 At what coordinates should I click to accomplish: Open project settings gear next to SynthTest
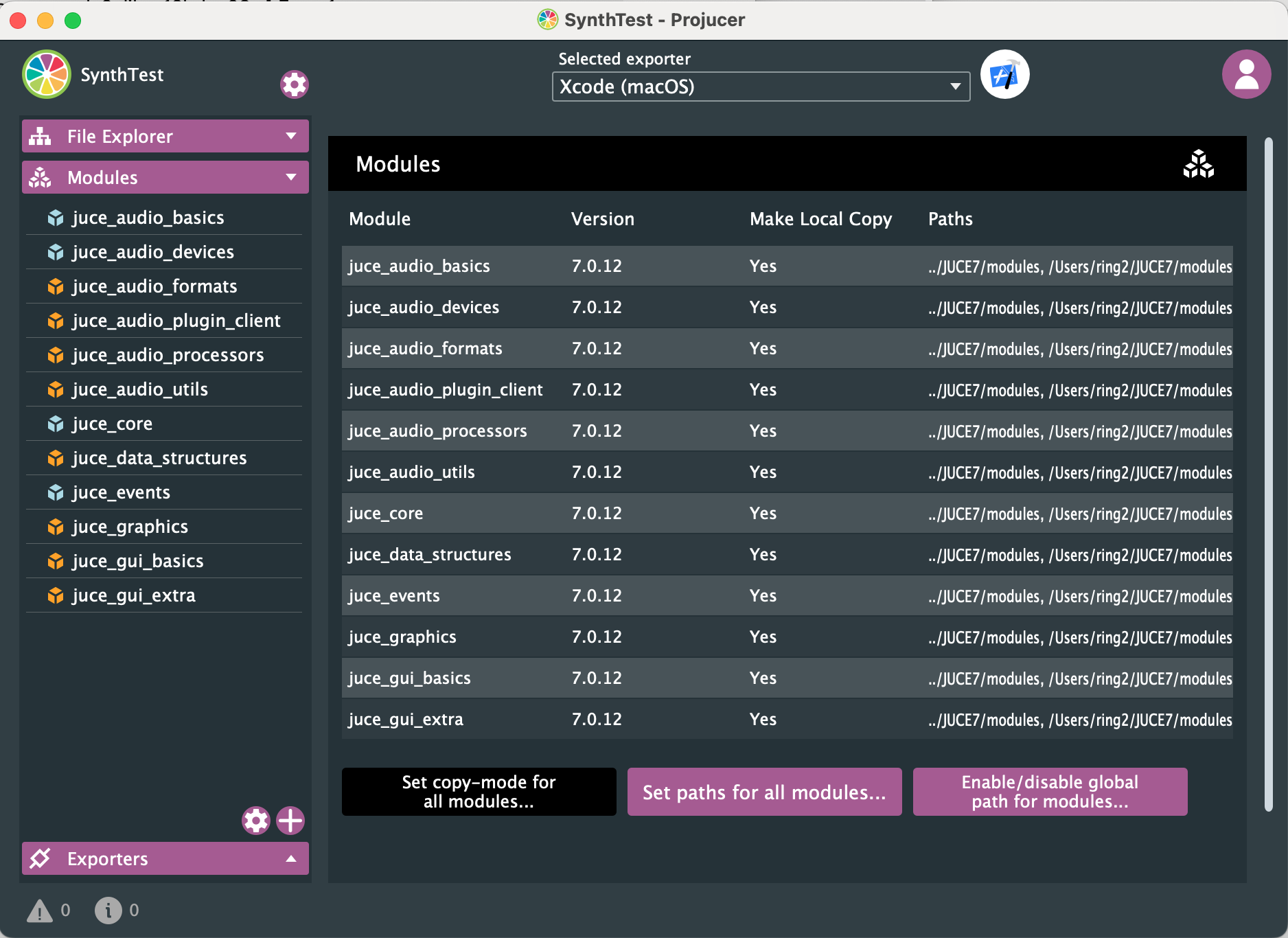click(295, 84)
